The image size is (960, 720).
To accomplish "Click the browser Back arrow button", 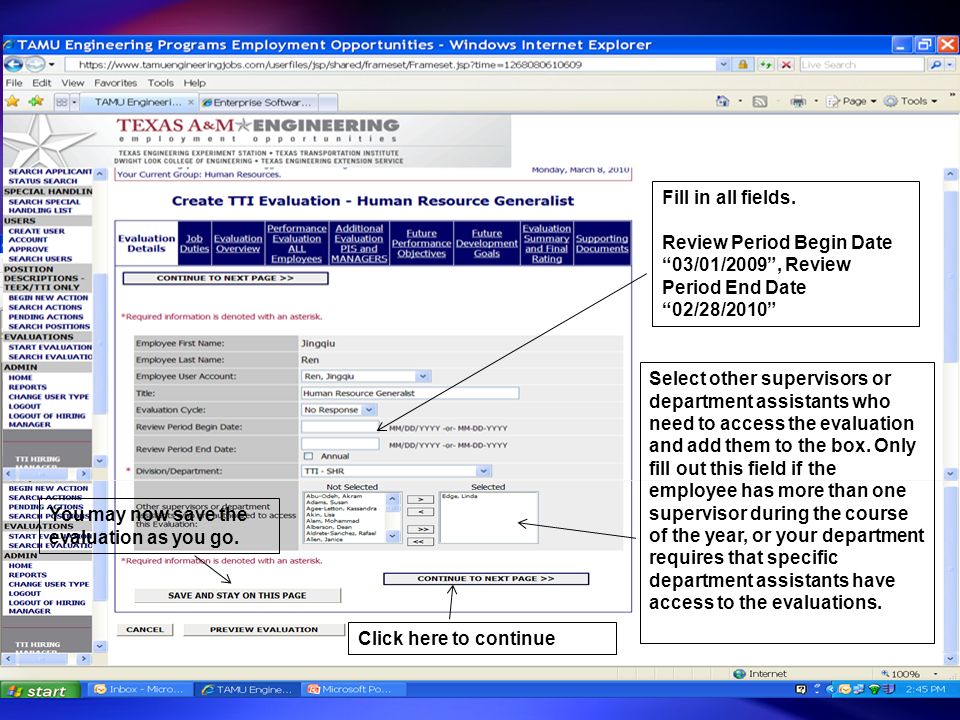I will pos(13,64).
